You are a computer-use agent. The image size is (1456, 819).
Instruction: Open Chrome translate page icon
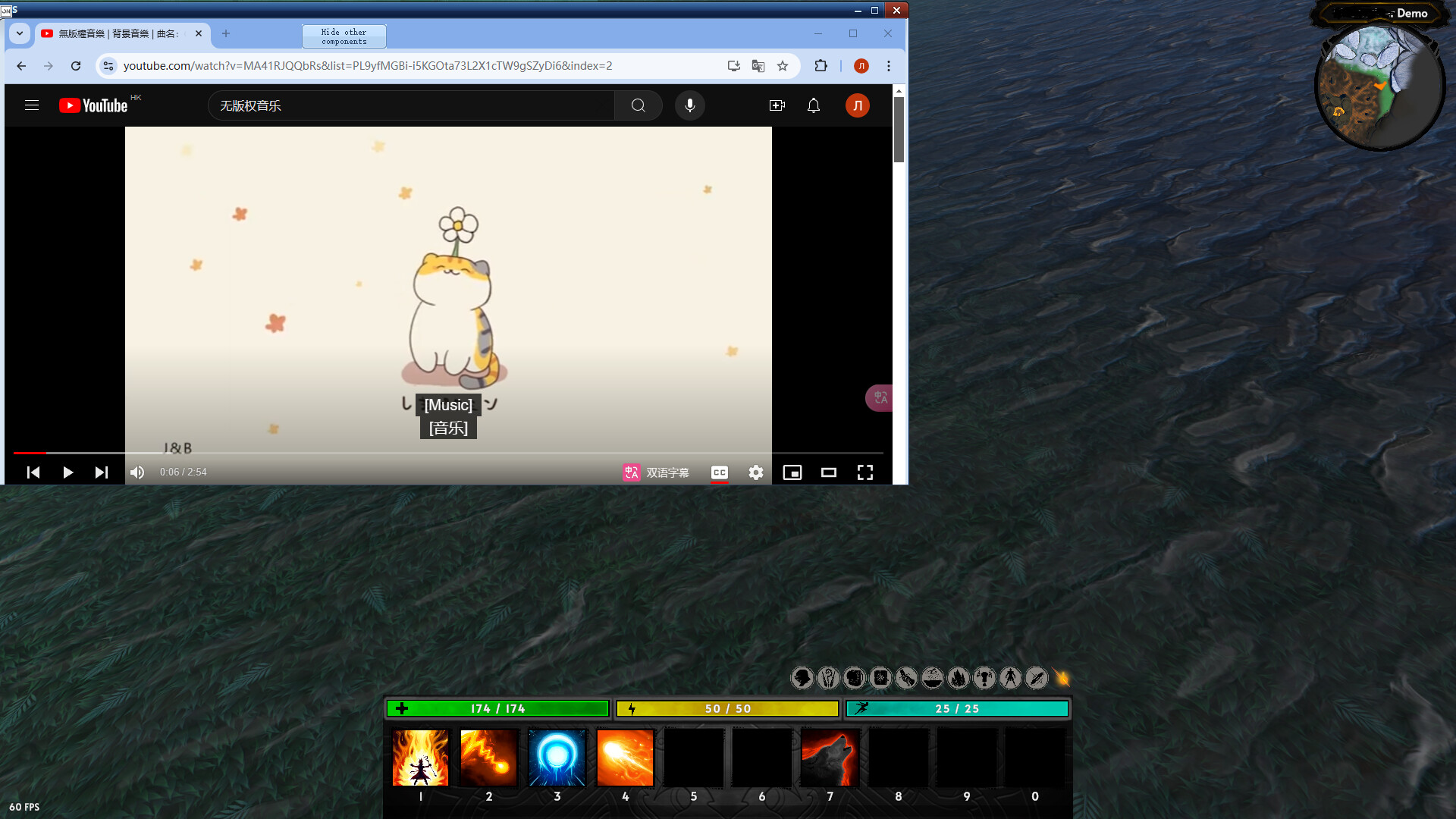[x=758, y=66]
